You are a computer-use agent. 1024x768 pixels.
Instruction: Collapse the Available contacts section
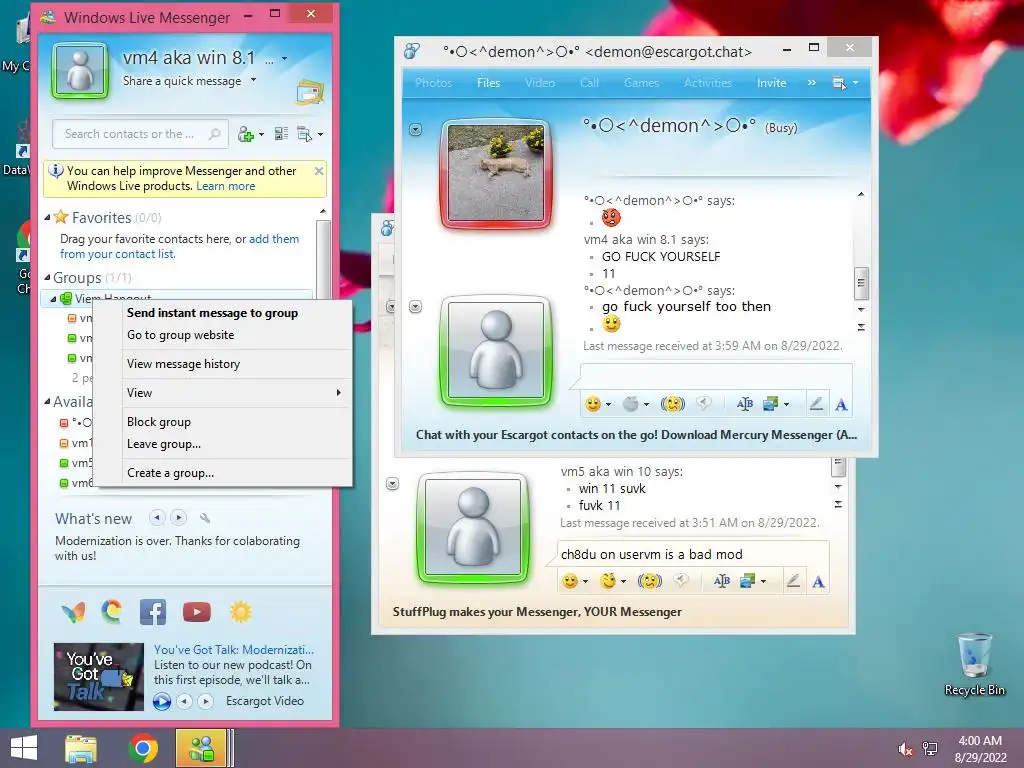click(x=47, y=402)
